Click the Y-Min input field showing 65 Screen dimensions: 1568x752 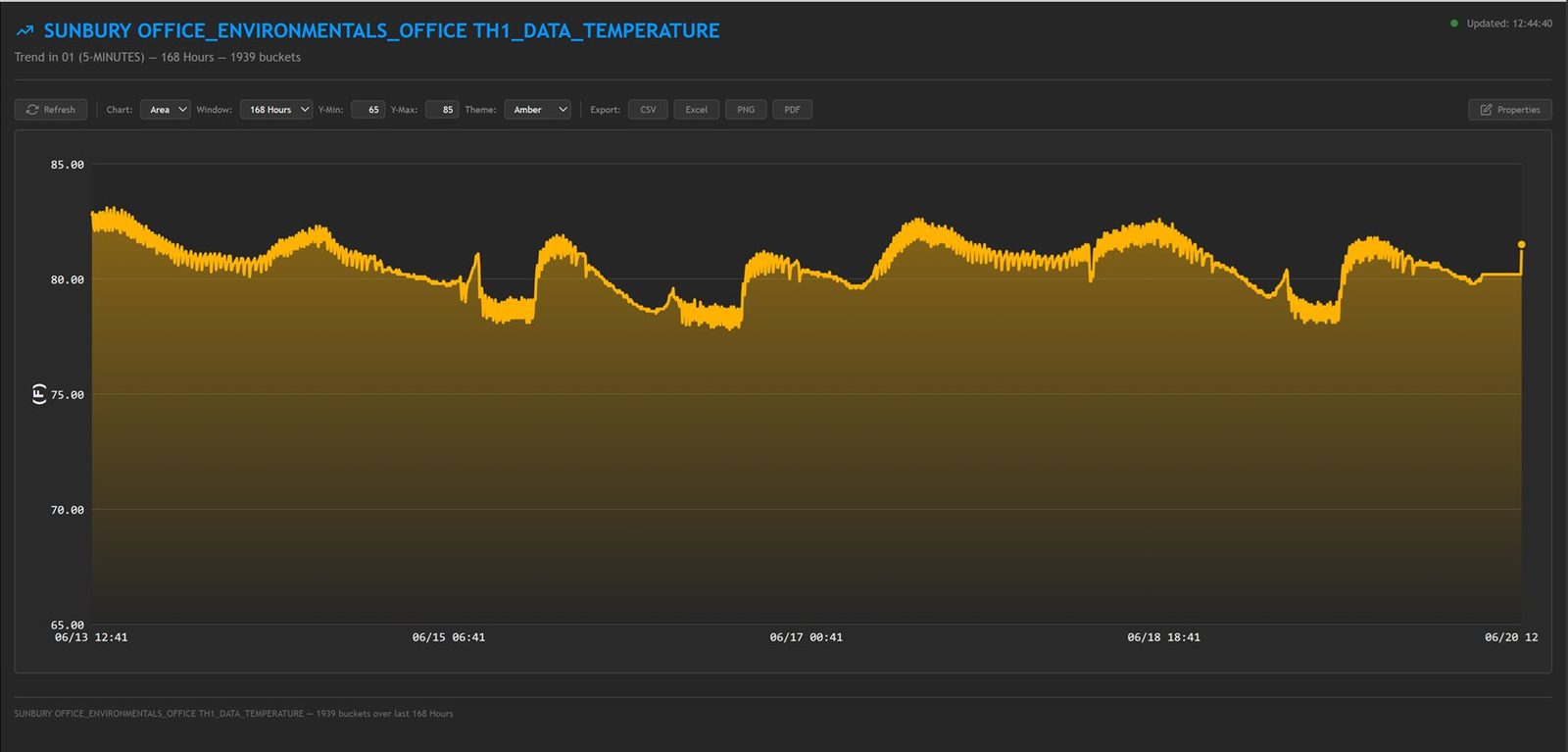point(367,110)
